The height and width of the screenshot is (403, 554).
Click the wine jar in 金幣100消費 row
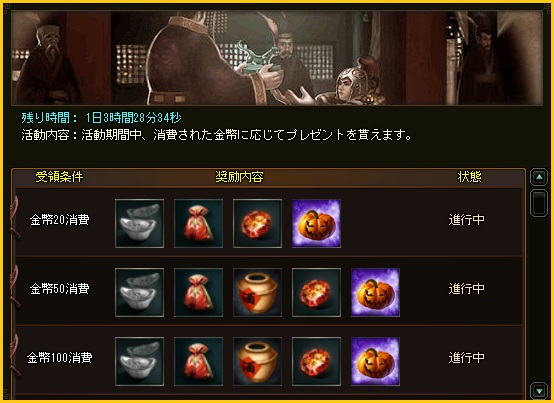pyautogui.click(x=257, y=361)
